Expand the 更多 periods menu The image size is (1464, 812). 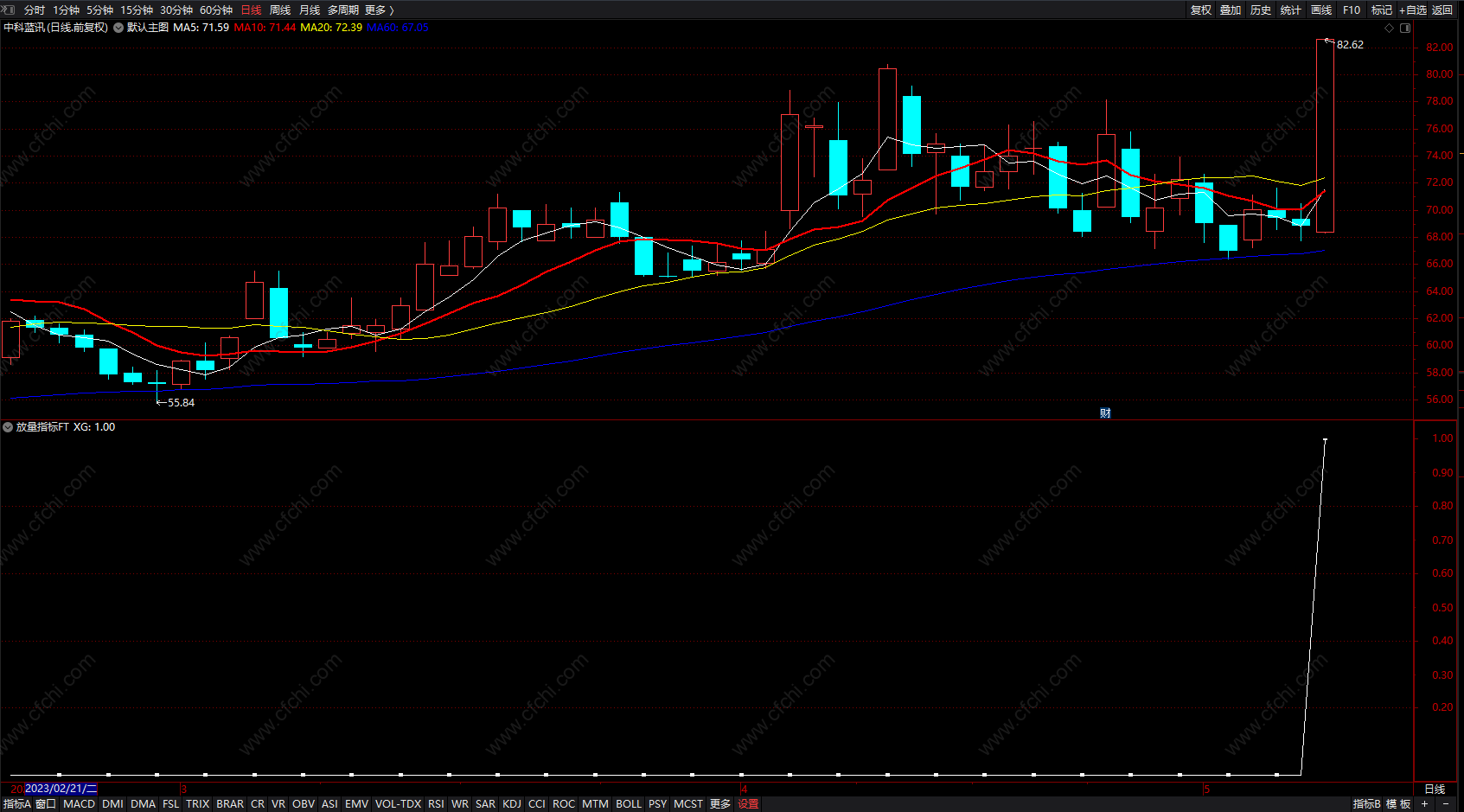pos(380,10)
